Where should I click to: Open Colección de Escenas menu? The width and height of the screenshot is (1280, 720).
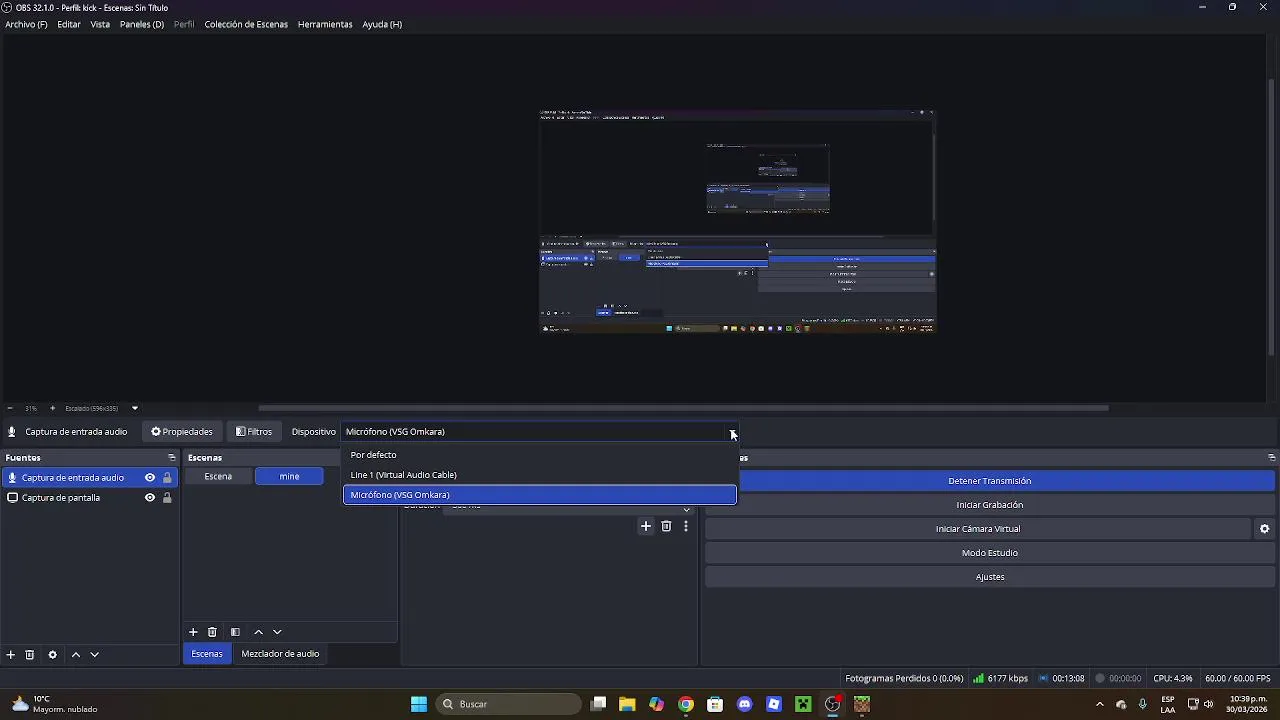point(246,24)
